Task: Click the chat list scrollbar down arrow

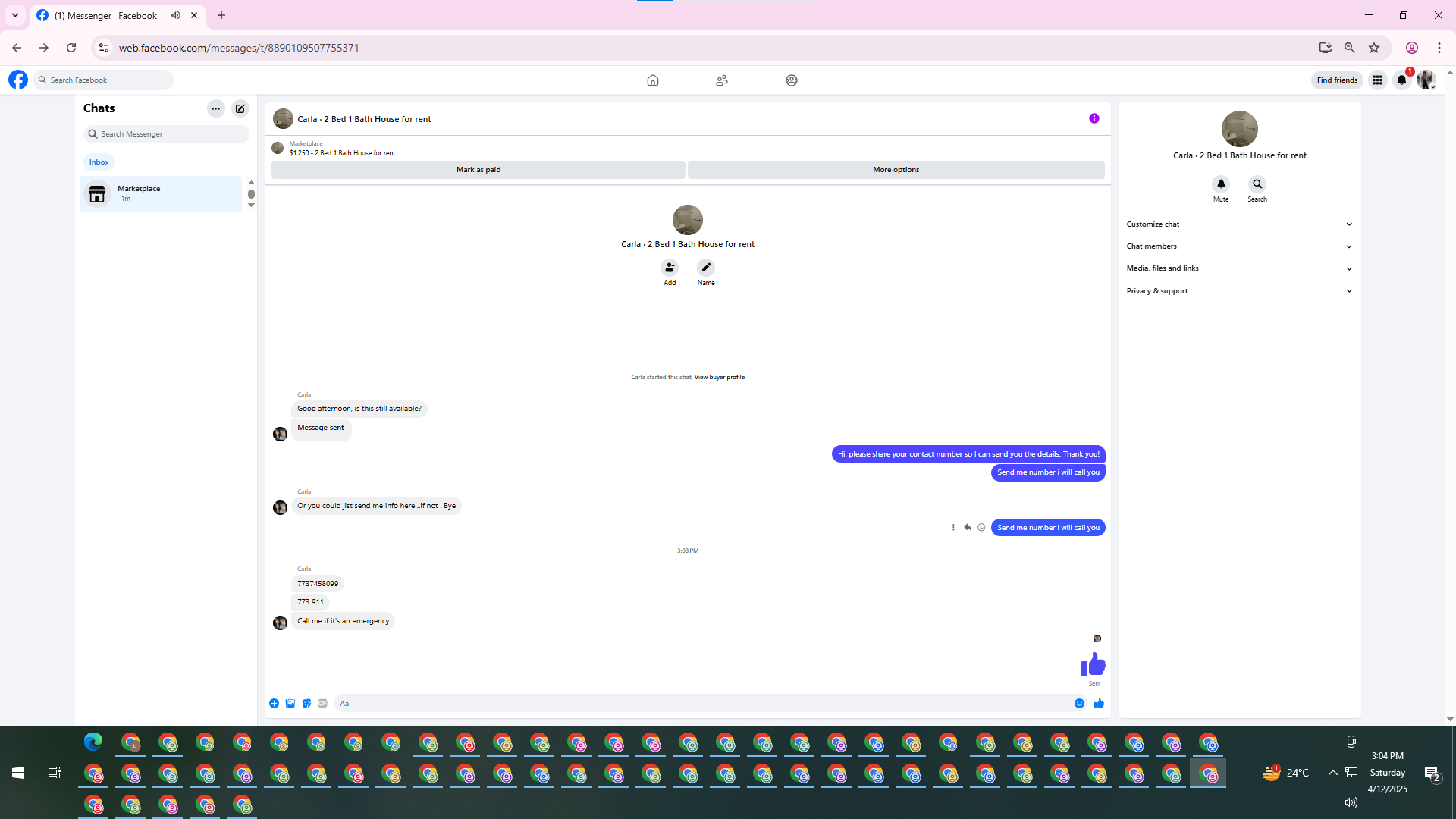Action: click(x=251, y=206)
